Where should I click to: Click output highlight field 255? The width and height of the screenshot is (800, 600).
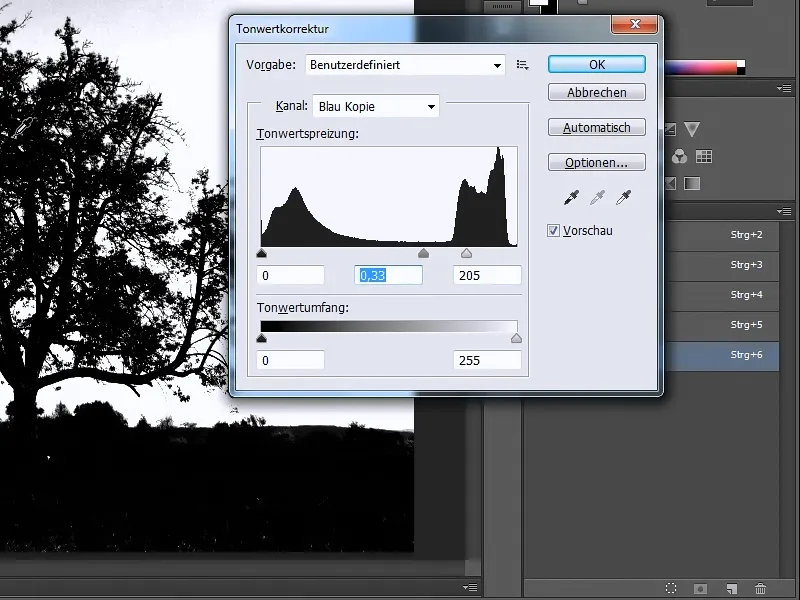coord(487,360)
